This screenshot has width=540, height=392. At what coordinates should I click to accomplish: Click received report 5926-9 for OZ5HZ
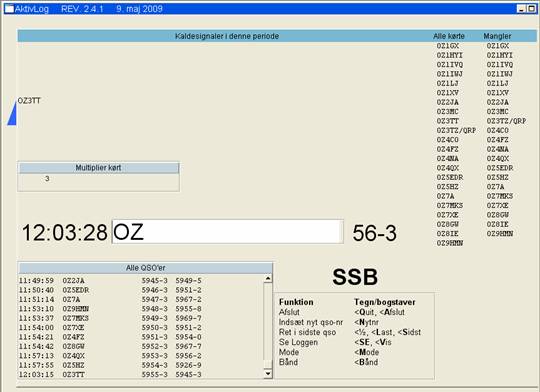188,365
